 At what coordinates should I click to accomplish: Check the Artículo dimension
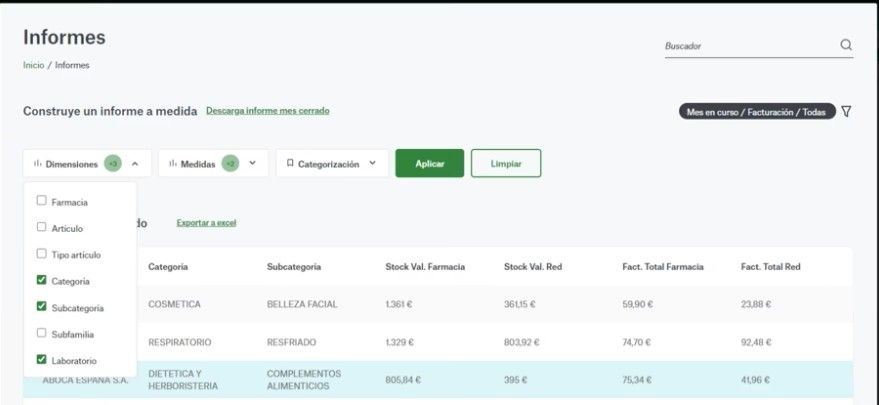click(41, 228)
